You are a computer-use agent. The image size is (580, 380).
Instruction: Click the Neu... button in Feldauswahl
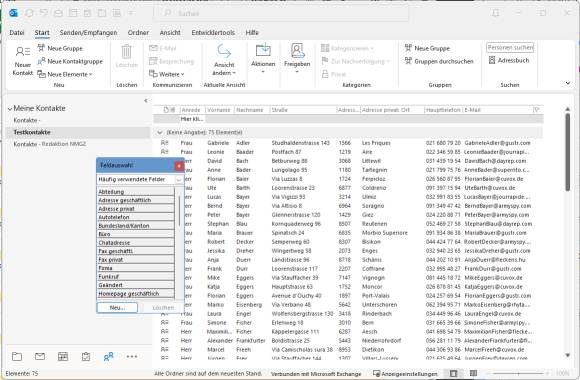tap(117, 307)
